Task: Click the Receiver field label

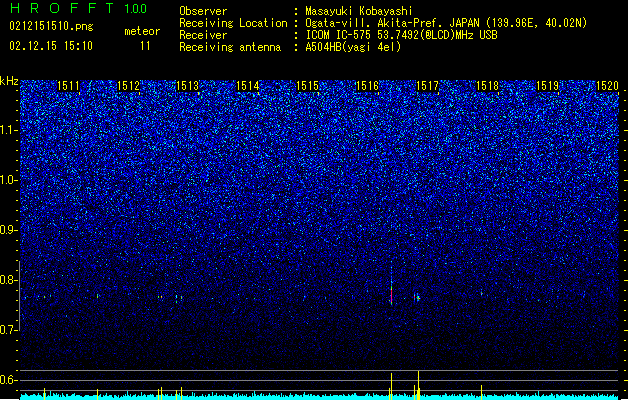Action: coord(203,35)
